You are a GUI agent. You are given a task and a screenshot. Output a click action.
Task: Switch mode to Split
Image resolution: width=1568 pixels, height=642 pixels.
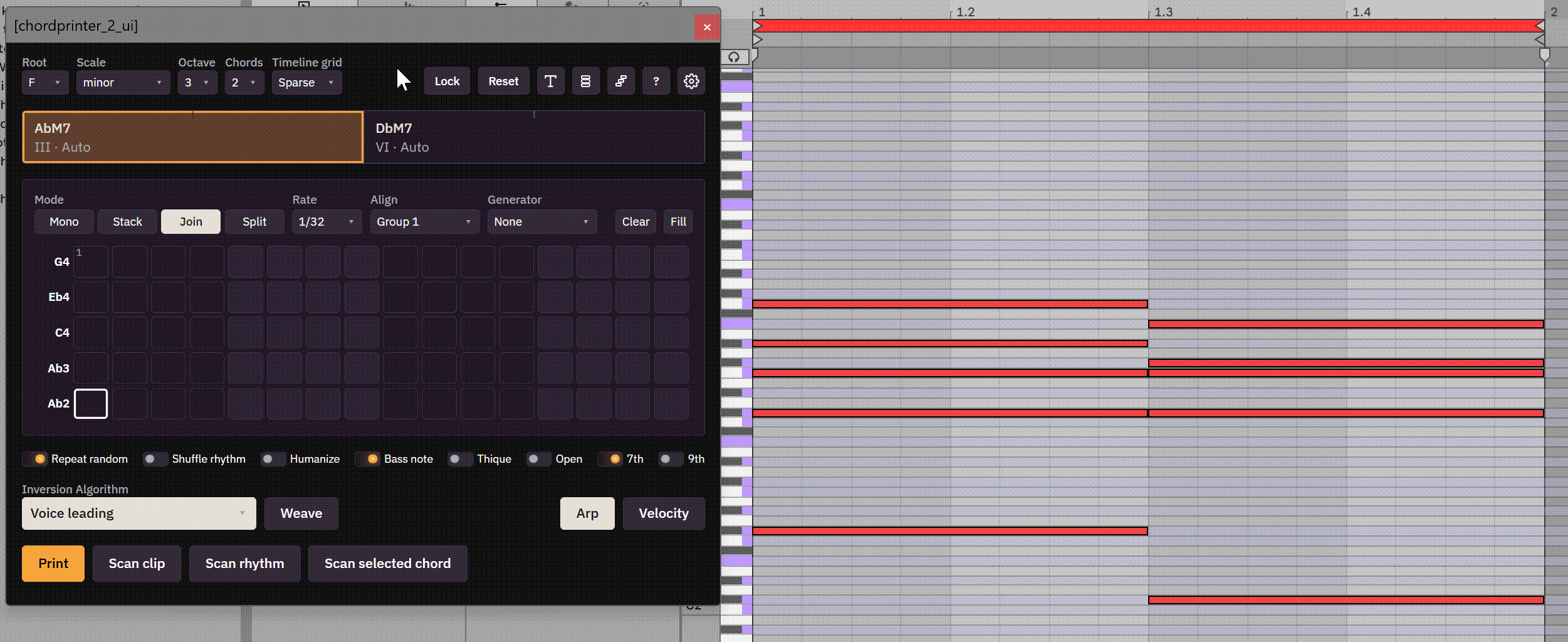pos(254,222)
